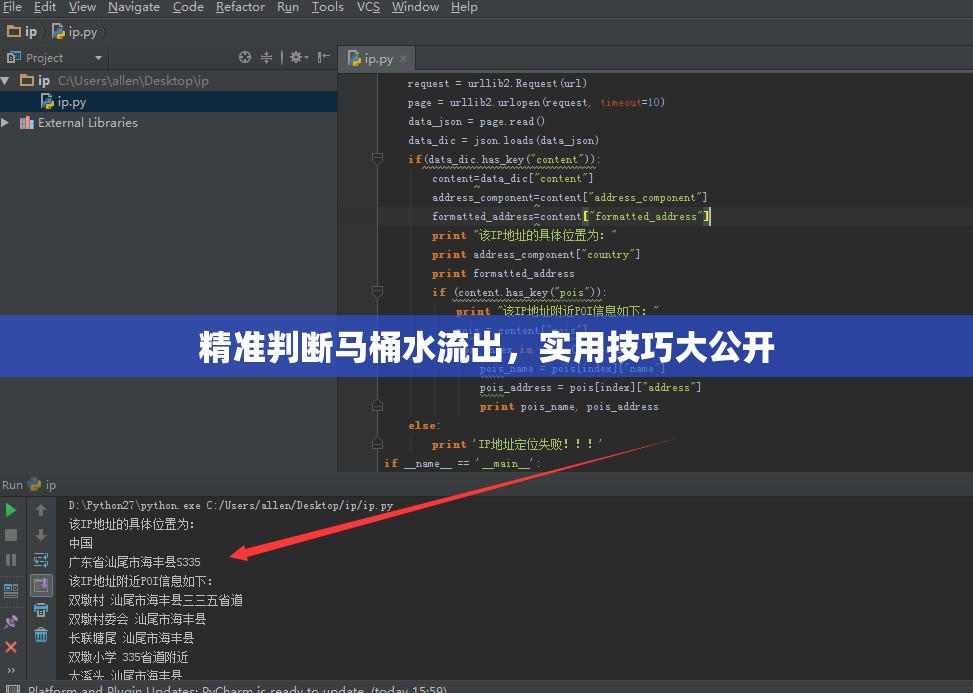
Task: Click console line 该IP地址附近POI信息如下：
Action: click(141, 581)
